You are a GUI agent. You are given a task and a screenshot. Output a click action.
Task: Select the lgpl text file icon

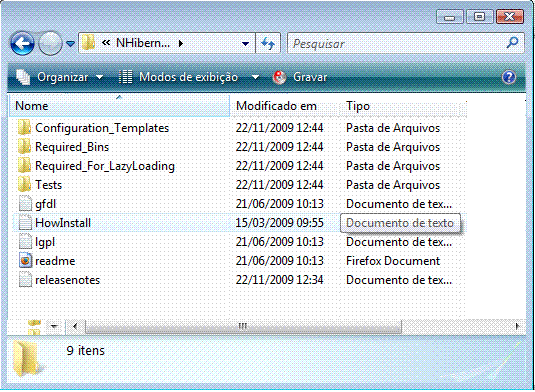[x=25, y=242]
